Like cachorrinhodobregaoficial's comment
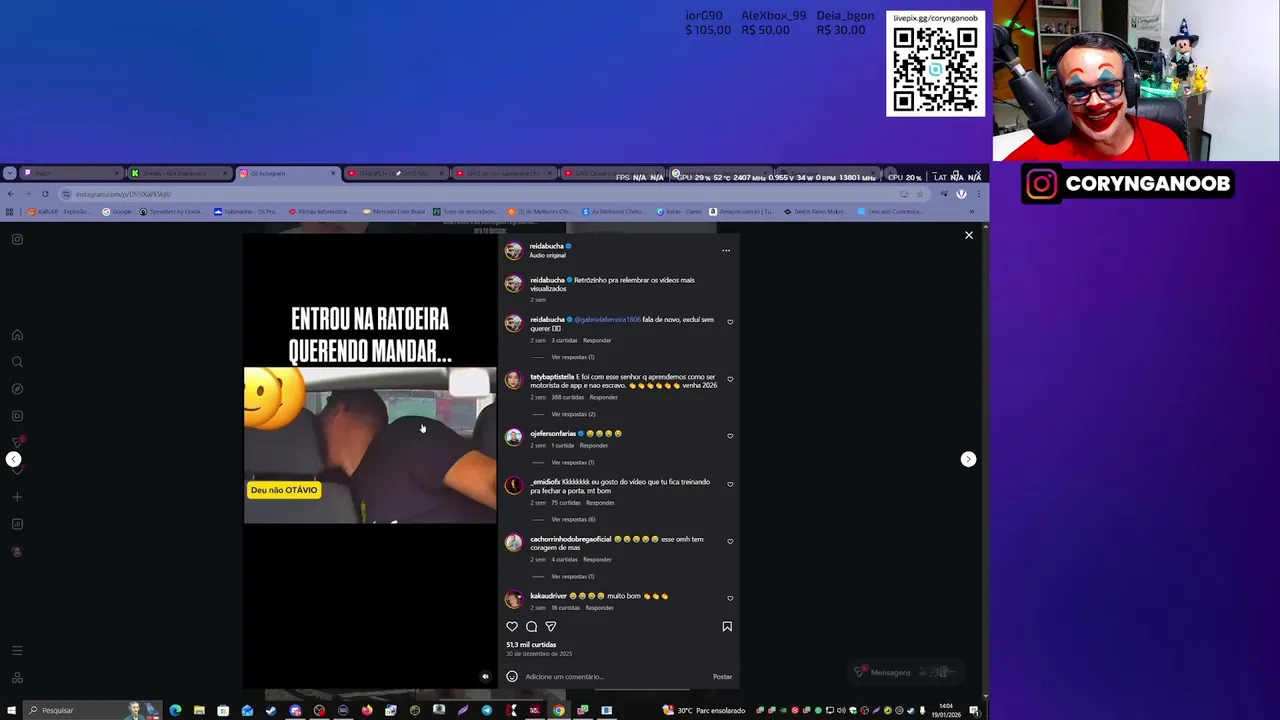This screenshot has height=720, width=1280. [x=730, y=541]
